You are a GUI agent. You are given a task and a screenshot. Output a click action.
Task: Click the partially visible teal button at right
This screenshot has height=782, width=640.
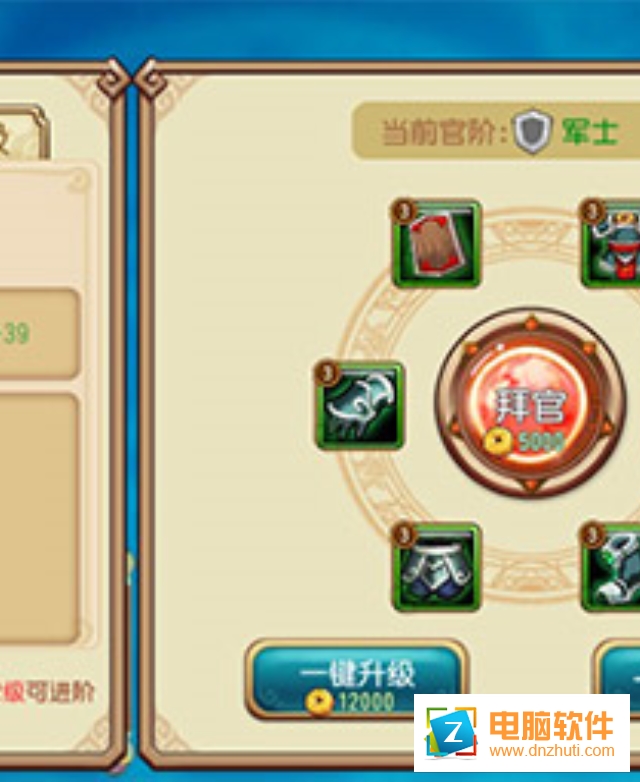pos(618,668)
